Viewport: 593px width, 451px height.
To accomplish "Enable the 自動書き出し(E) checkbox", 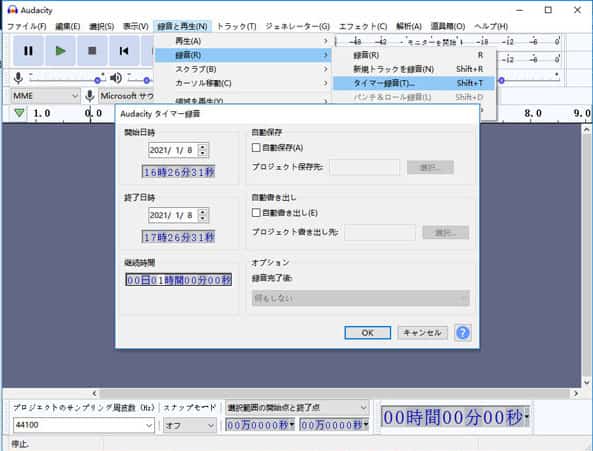I will coord(256,212).
